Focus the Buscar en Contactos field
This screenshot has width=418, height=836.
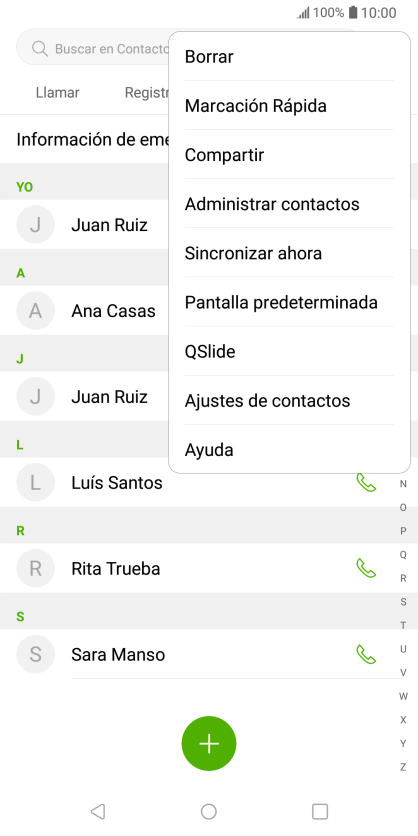[x=93, y=49]
